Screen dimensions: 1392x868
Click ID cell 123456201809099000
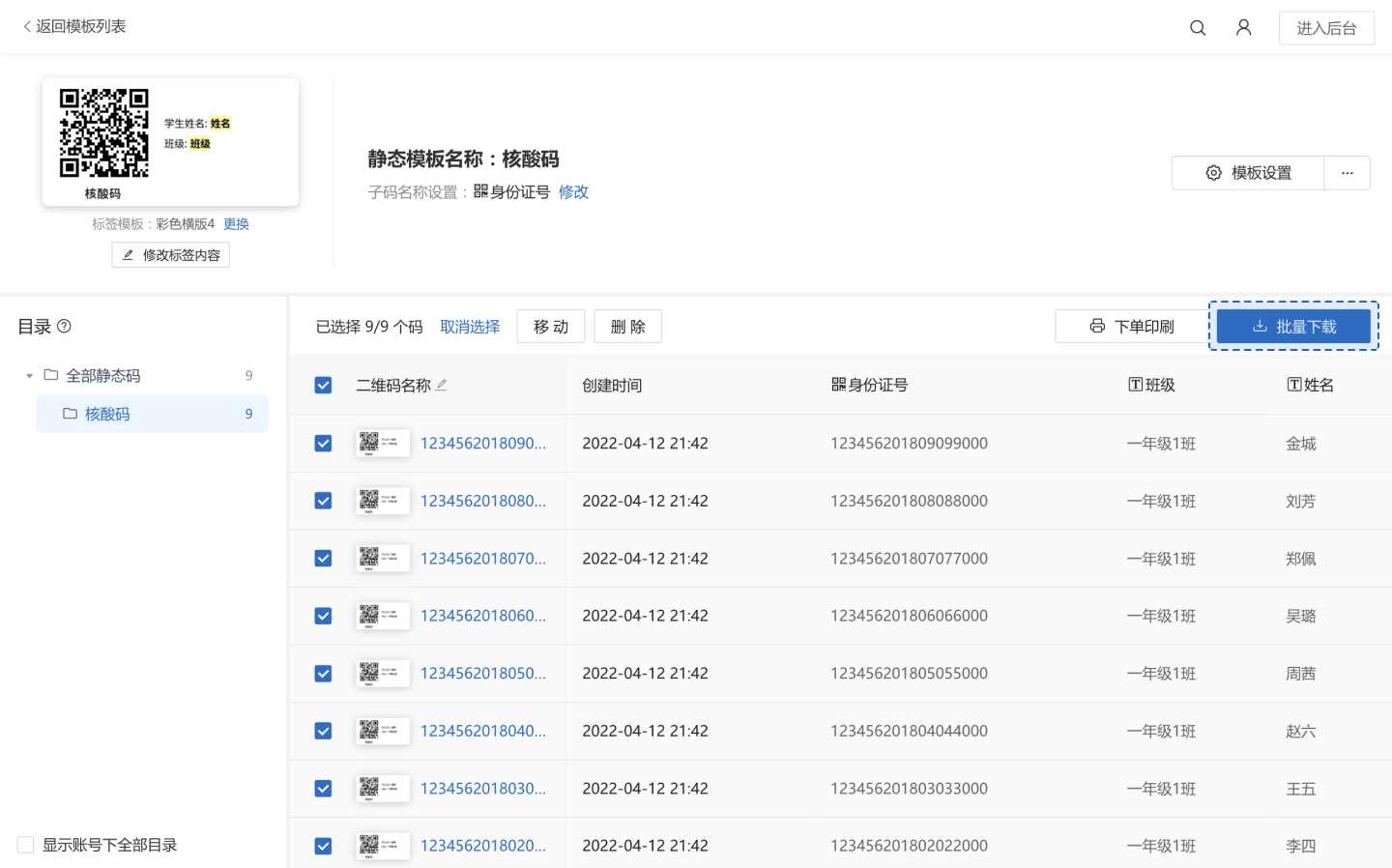(909, 444)
